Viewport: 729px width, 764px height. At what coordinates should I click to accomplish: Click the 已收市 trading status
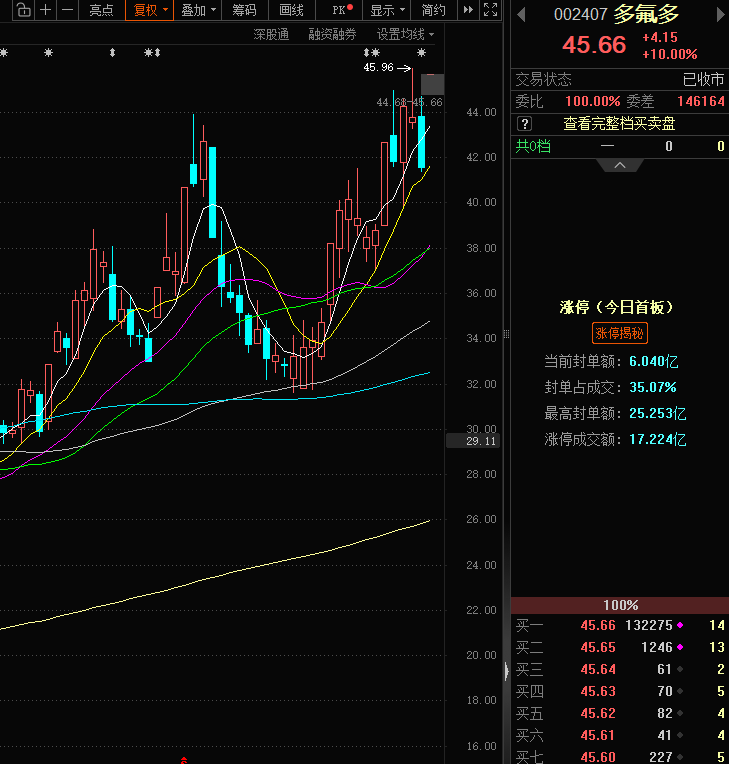coord(704,79)
